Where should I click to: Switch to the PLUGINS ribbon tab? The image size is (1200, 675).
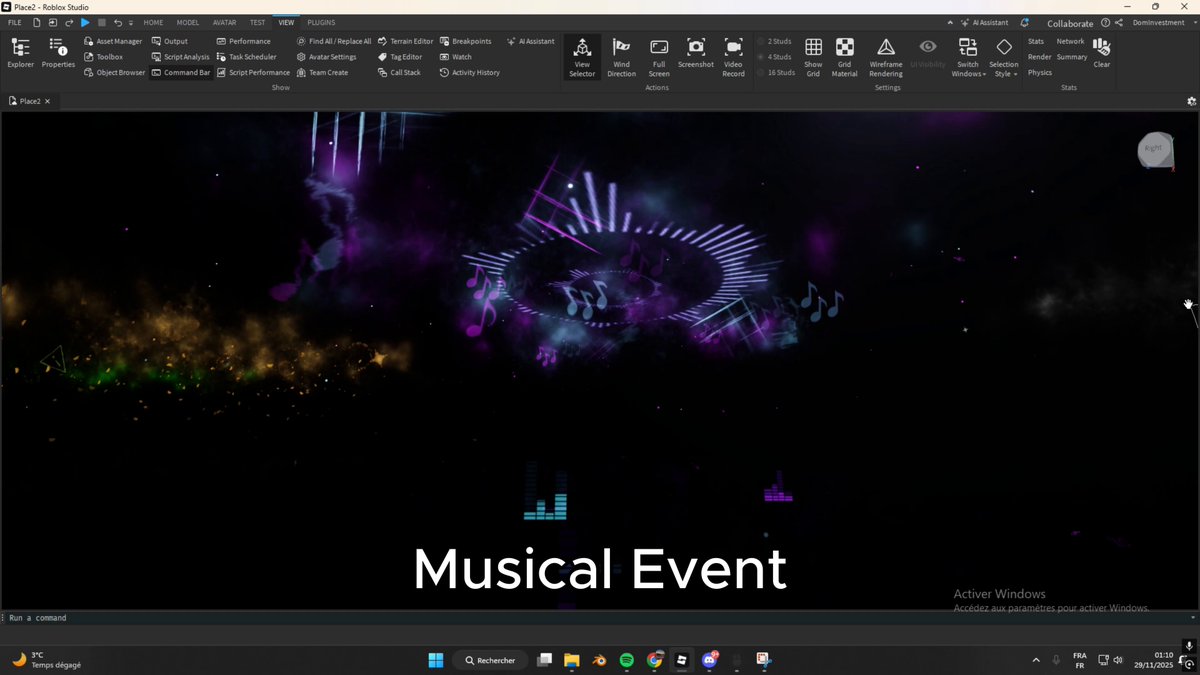(x=321, y=22)
